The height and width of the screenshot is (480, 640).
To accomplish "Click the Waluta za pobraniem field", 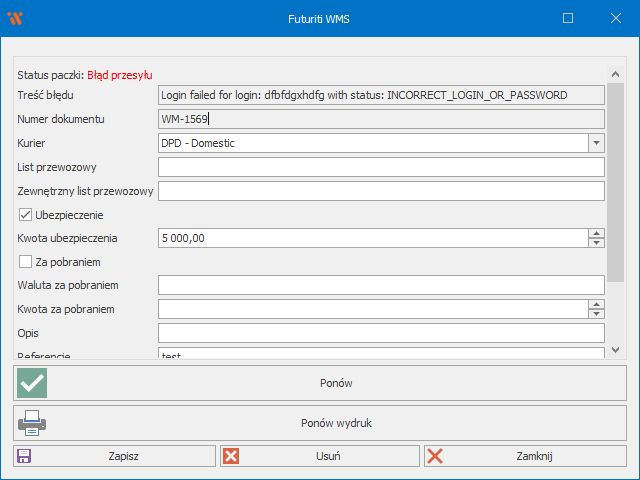I will pos(381,286).
